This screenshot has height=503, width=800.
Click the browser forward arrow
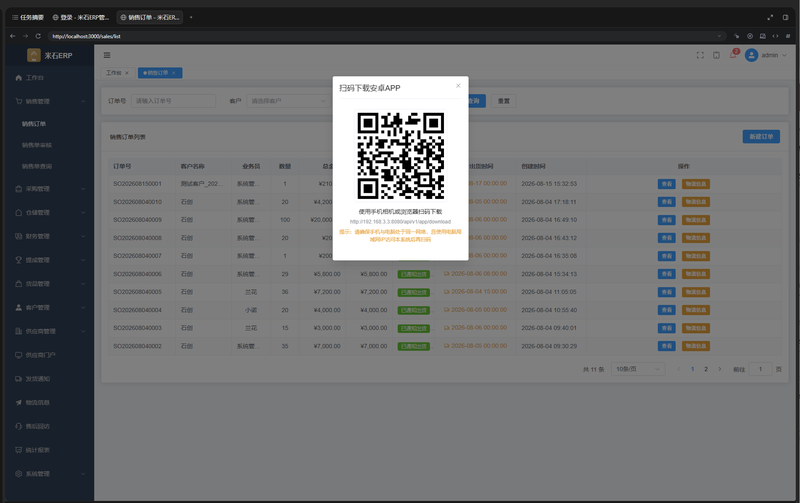point(25,36)
